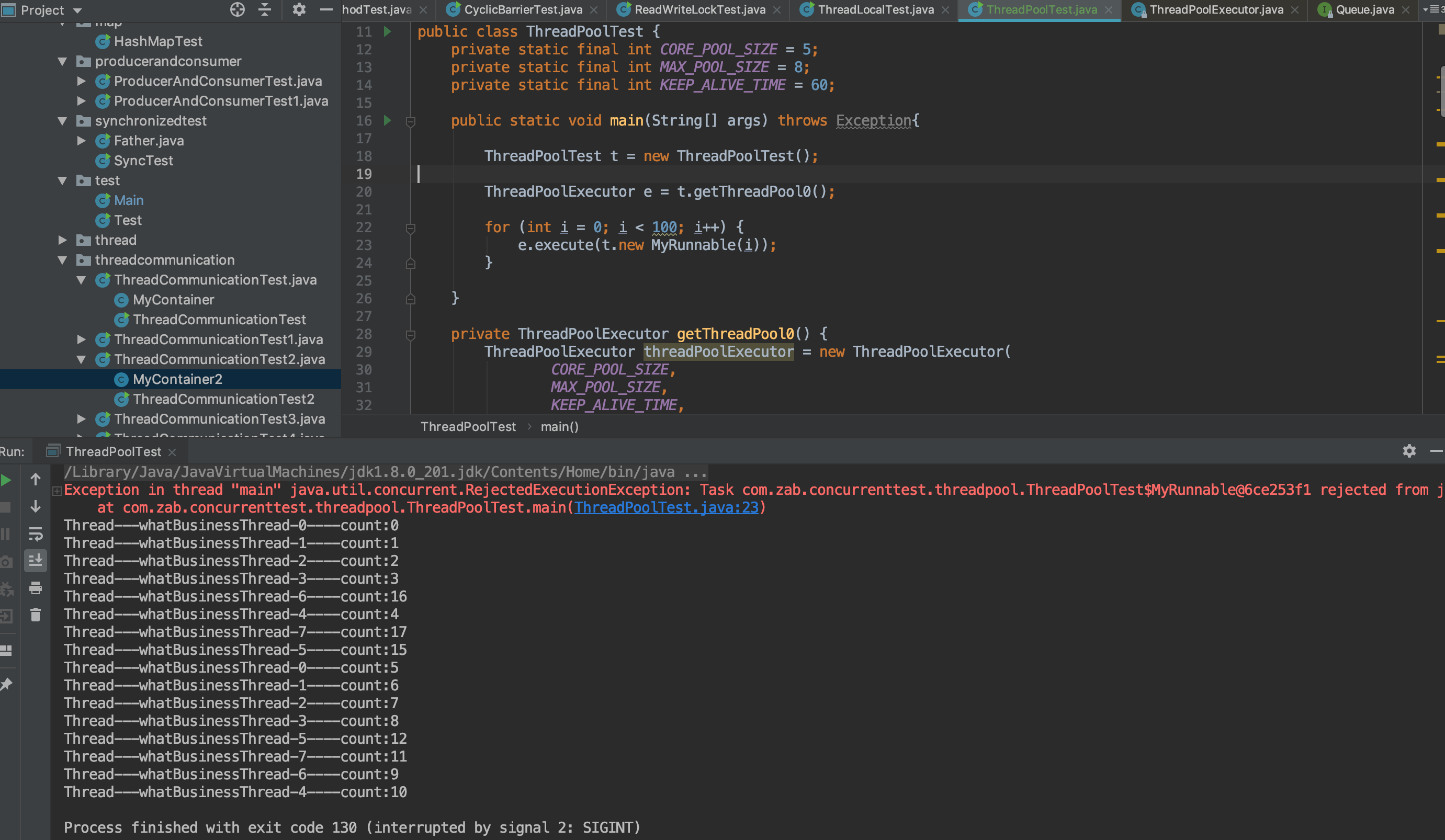This screenshot has height=840, width=1445.
Task: Open Project panel gear settings
Action: click(299, 10)
